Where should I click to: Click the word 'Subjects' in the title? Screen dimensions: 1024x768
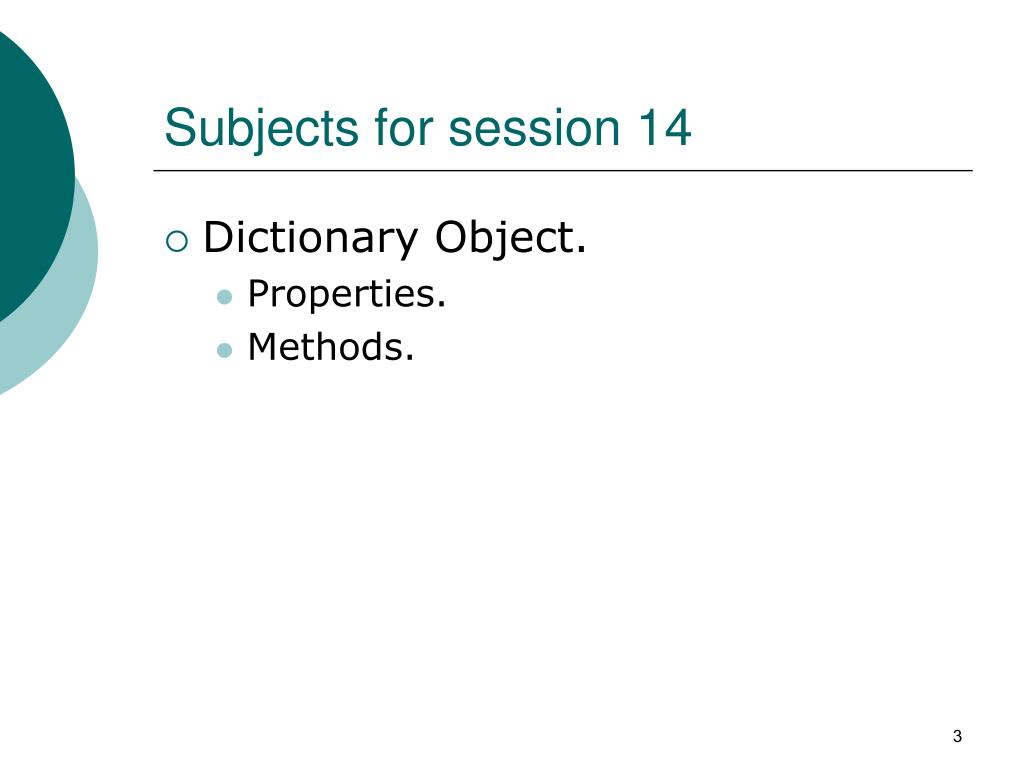click(261, 128)
